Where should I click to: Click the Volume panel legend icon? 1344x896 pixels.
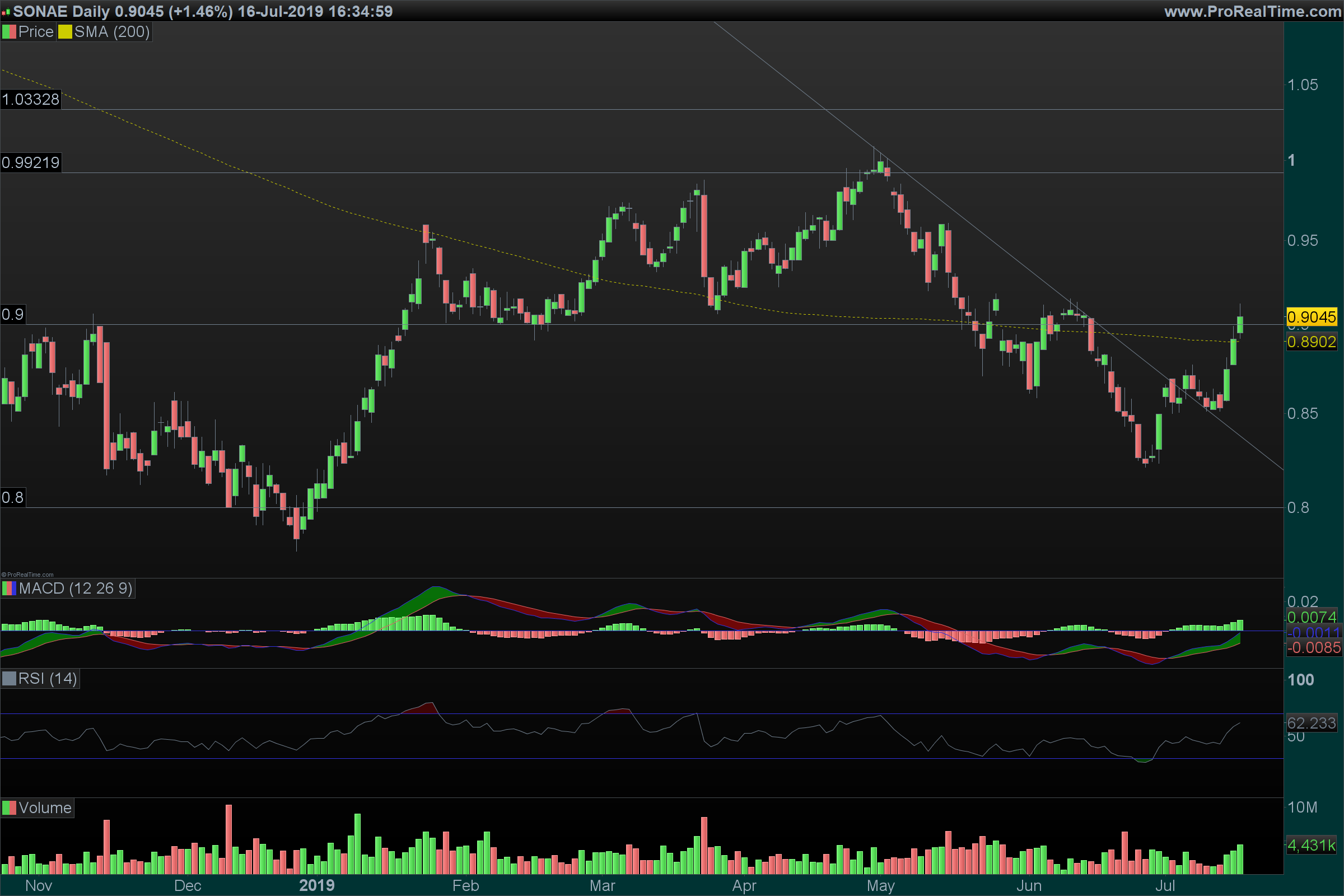(8, 808)
